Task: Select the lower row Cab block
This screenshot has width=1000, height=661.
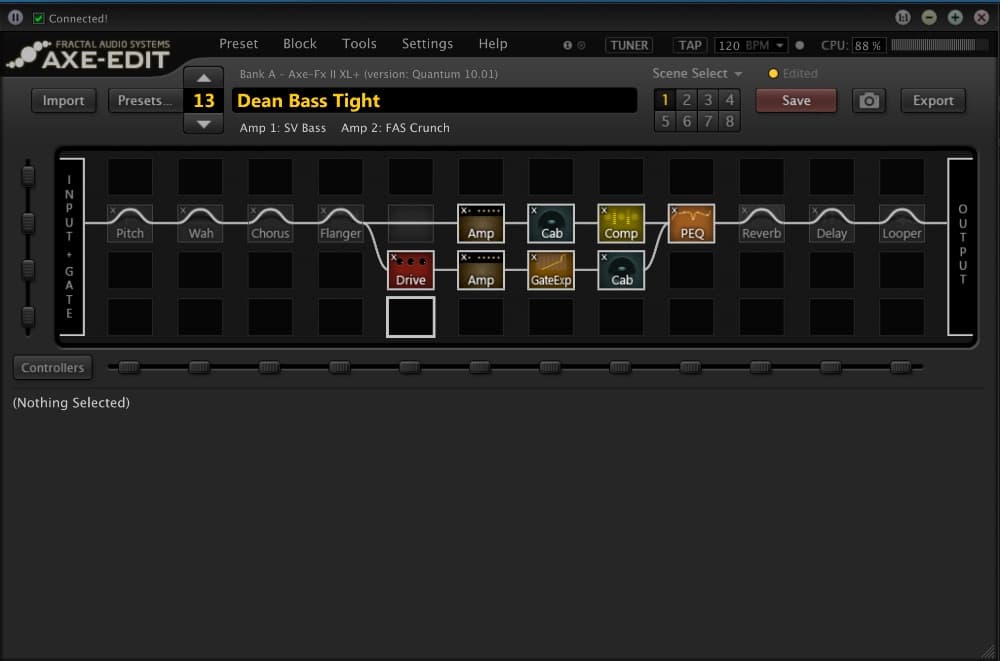Action: [x=621, y=271]
